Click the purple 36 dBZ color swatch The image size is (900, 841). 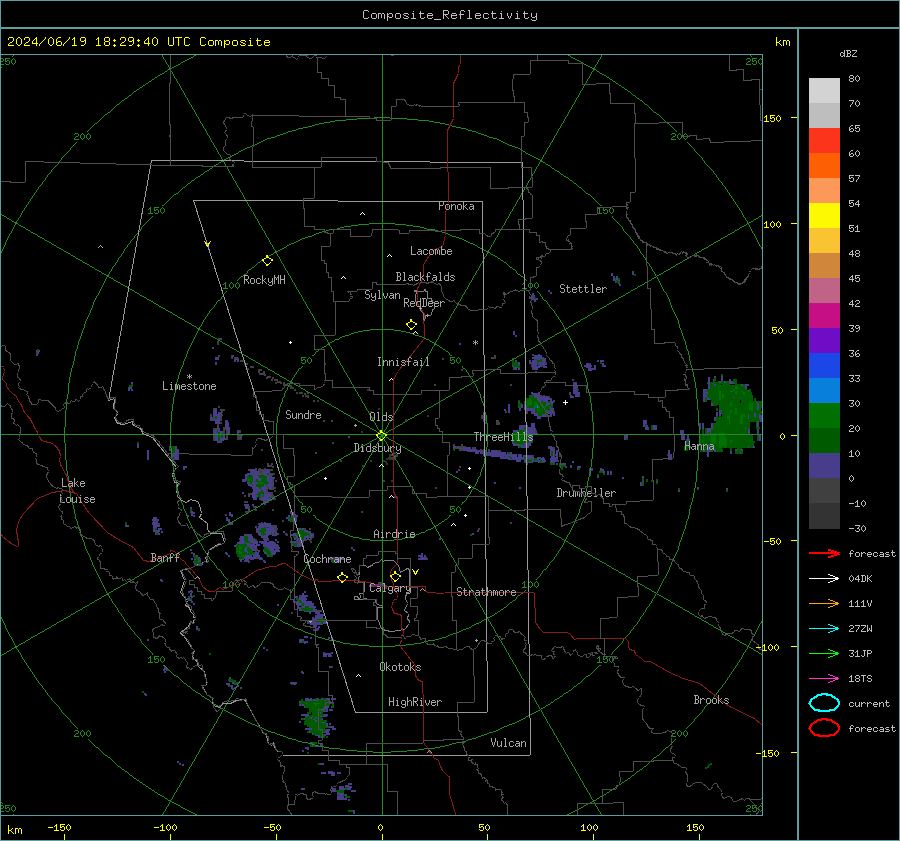pyautogui.click(x=824, y=341)
